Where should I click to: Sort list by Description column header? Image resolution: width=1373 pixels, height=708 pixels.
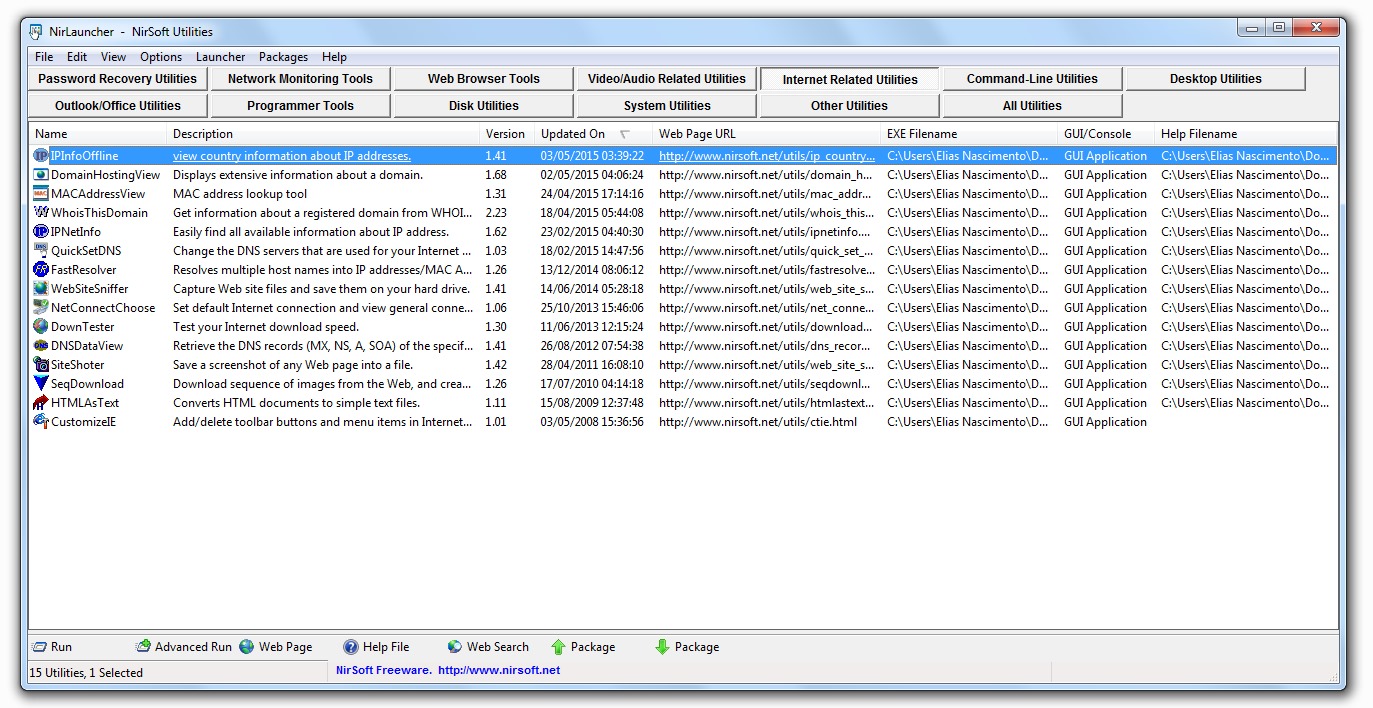[323, 134]
